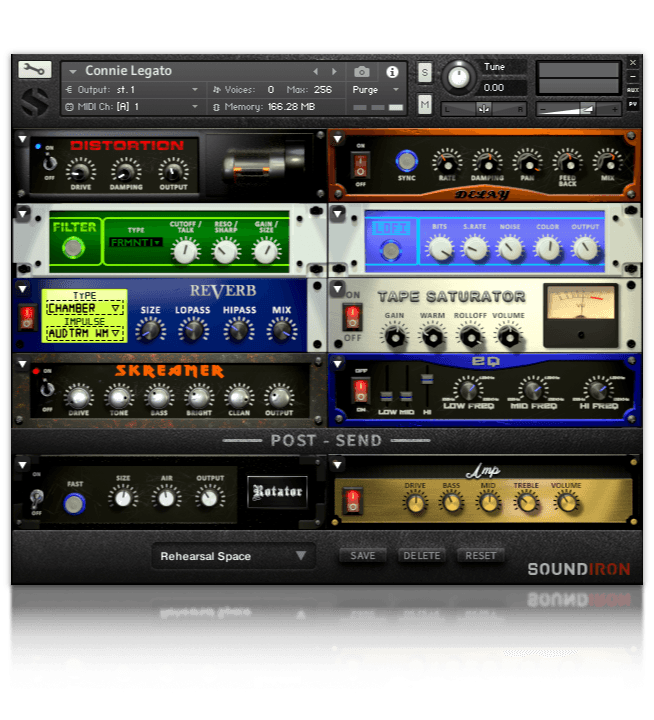
Task: Click the Reverb Size knob
Action: [150, 330]
